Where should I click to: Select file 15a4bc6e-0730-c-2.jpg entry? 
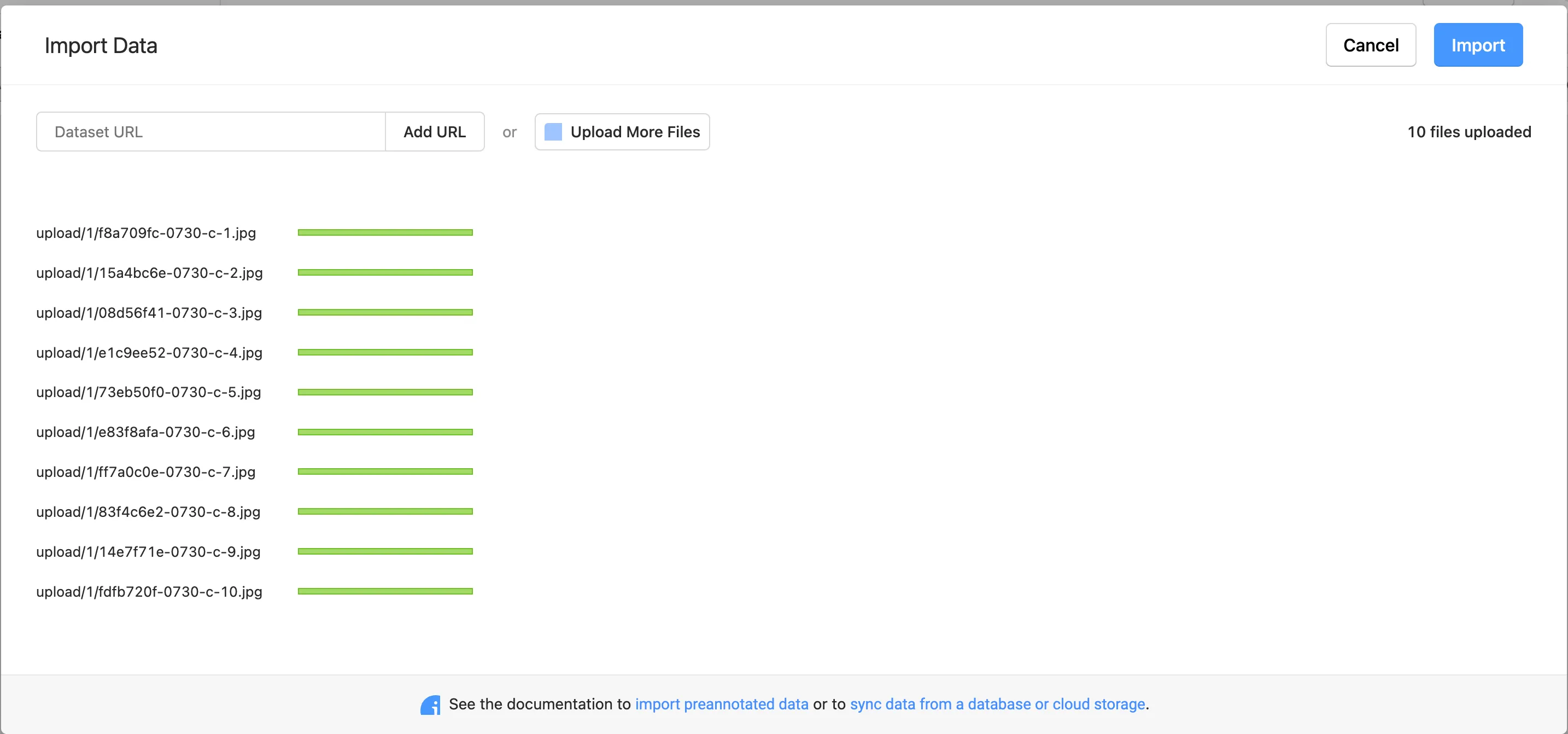149,273
